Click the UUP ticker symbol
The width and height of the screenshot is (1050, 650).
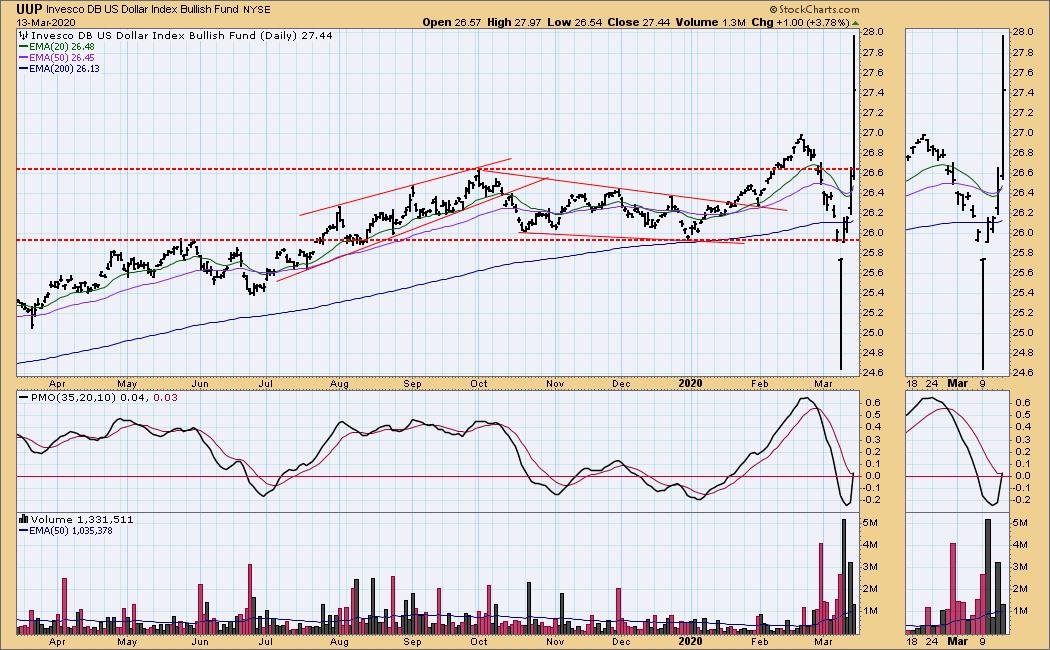coord(29,9)
